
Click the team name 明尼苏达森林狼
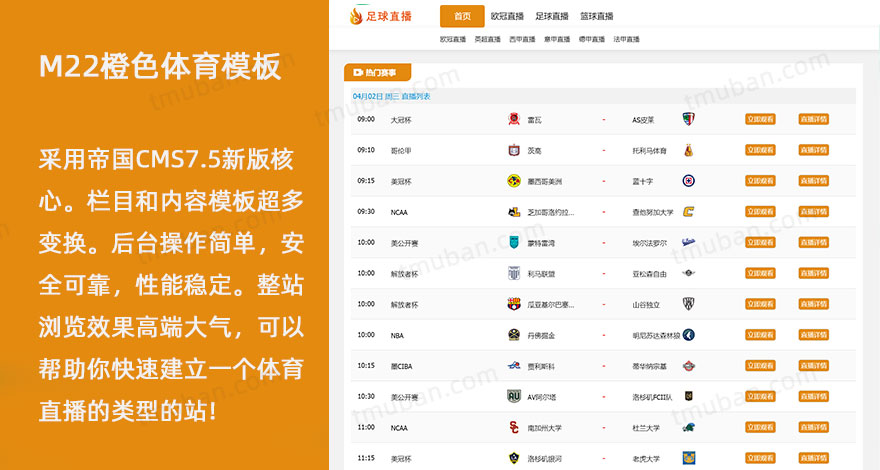[656, 336]
